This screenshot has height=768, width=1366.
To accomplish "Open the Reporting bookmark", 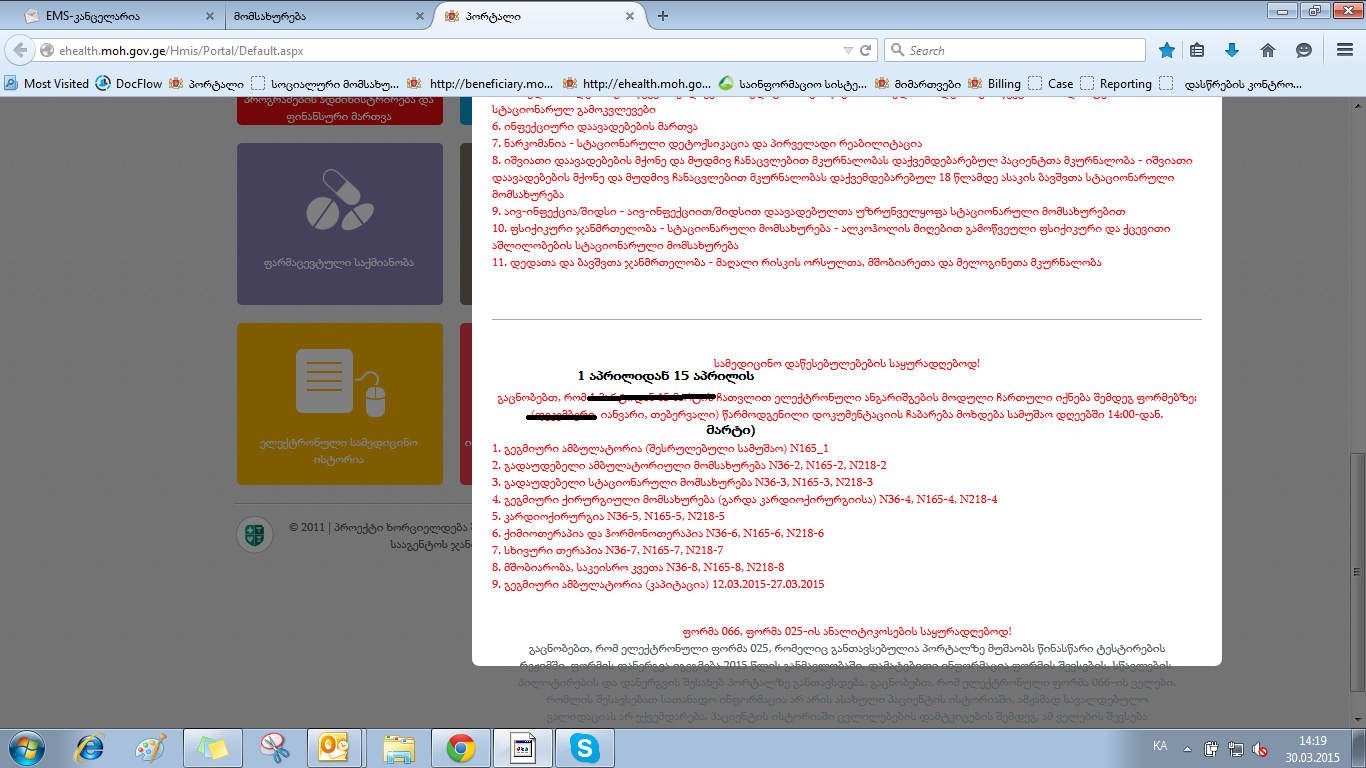I will [1116, 84].
